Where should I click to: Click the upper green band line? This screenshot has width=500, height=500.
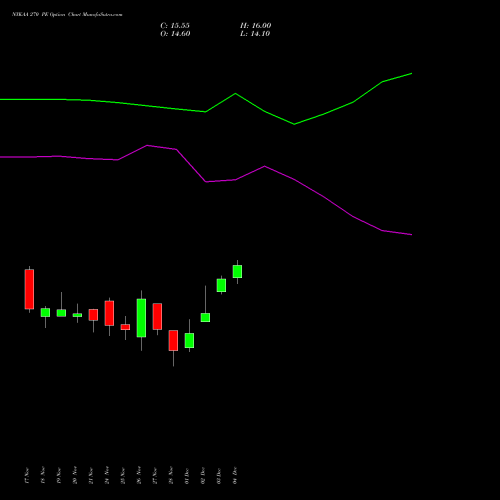(x=206, y=112)
